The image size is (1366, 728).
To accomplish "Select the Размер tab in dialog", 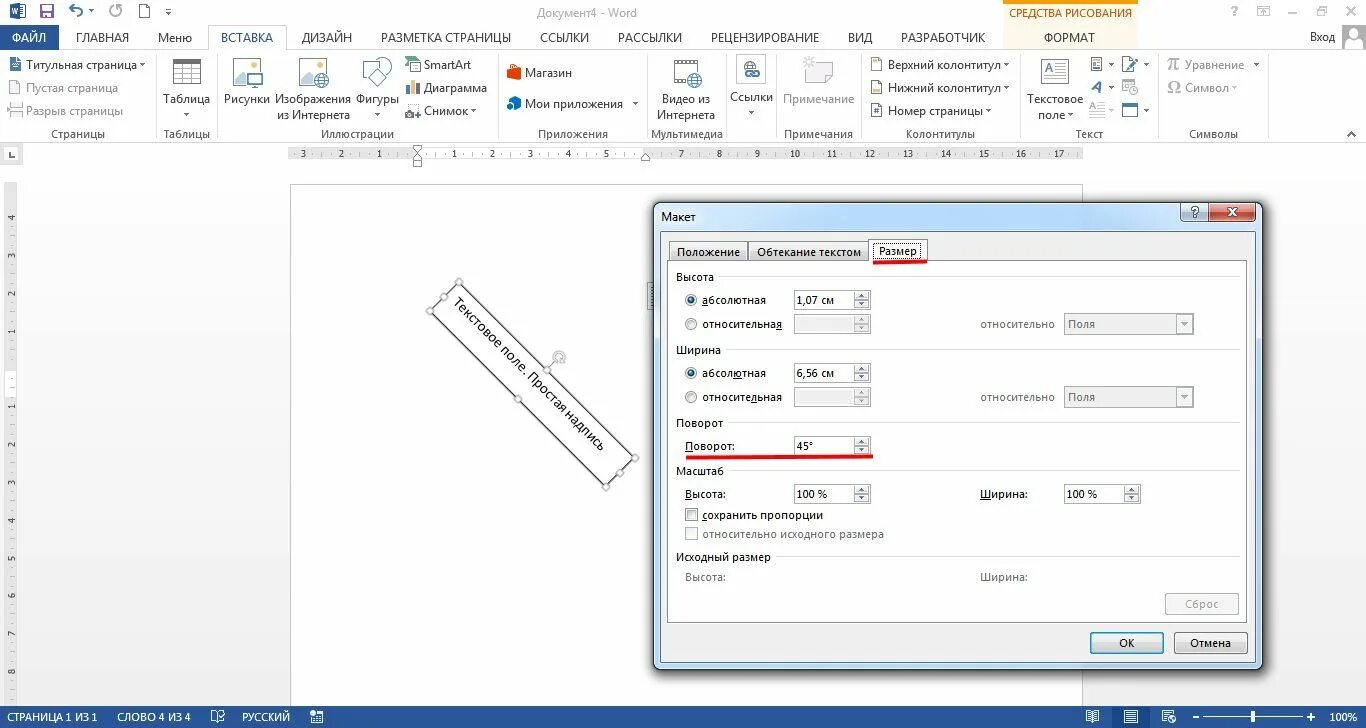I will pyautogui.click(x=898, y=251).
